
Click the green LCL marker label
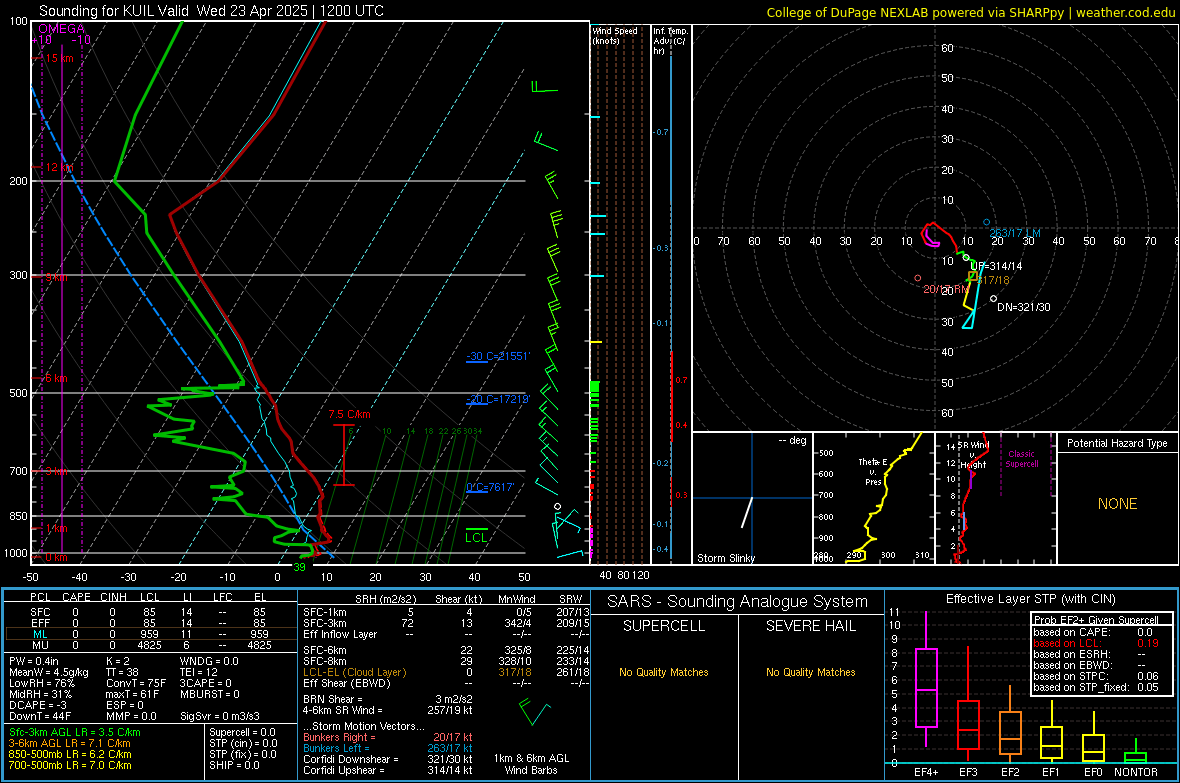pos(476,537)
